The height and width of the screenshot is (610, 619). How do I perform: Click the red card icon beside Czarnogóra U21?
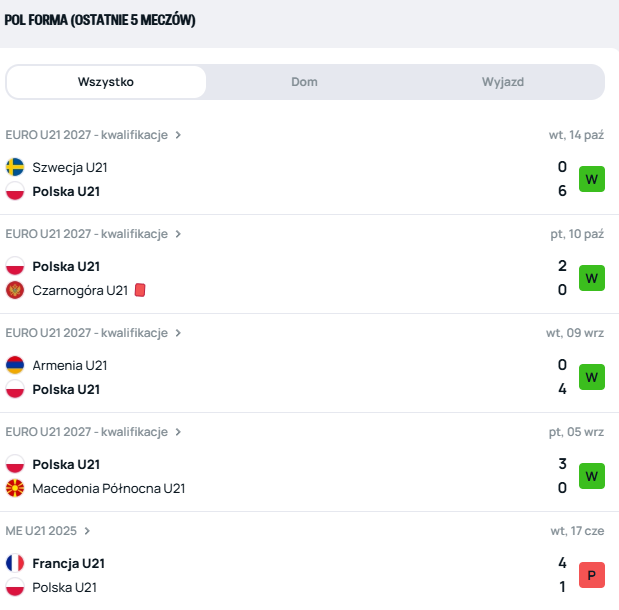(140, 290)
